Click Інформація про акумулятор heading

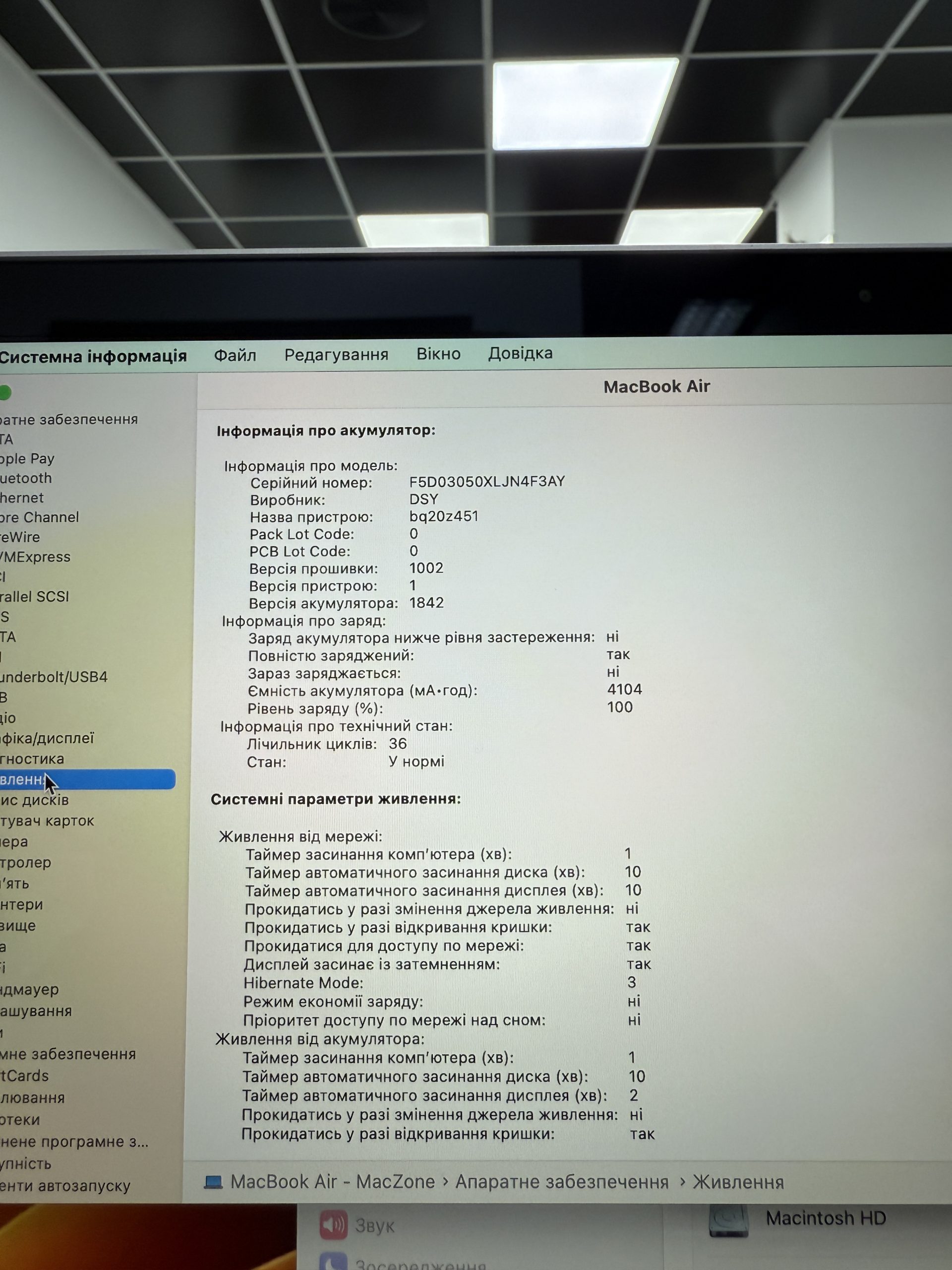pyautogui.click(x=326, y=431)
